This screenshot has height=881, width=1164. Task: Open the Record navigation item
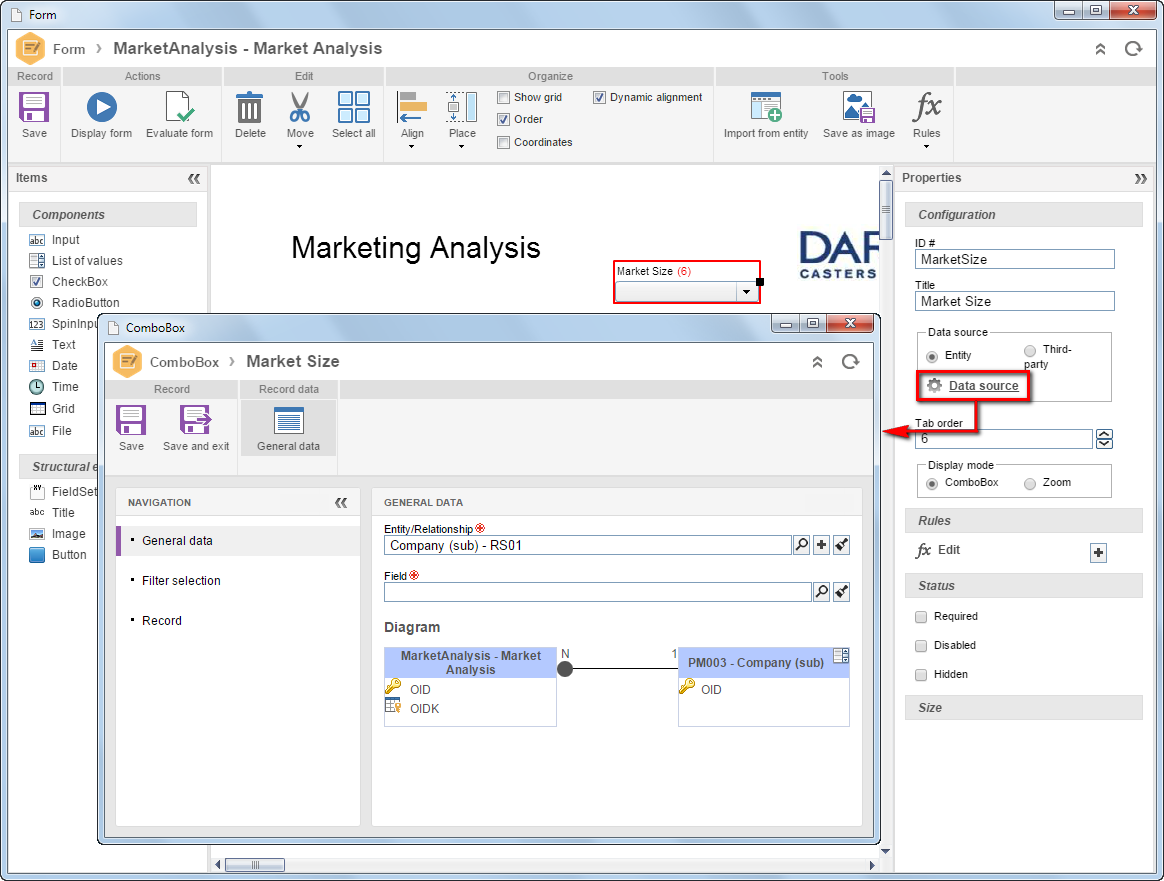point(162,620)
